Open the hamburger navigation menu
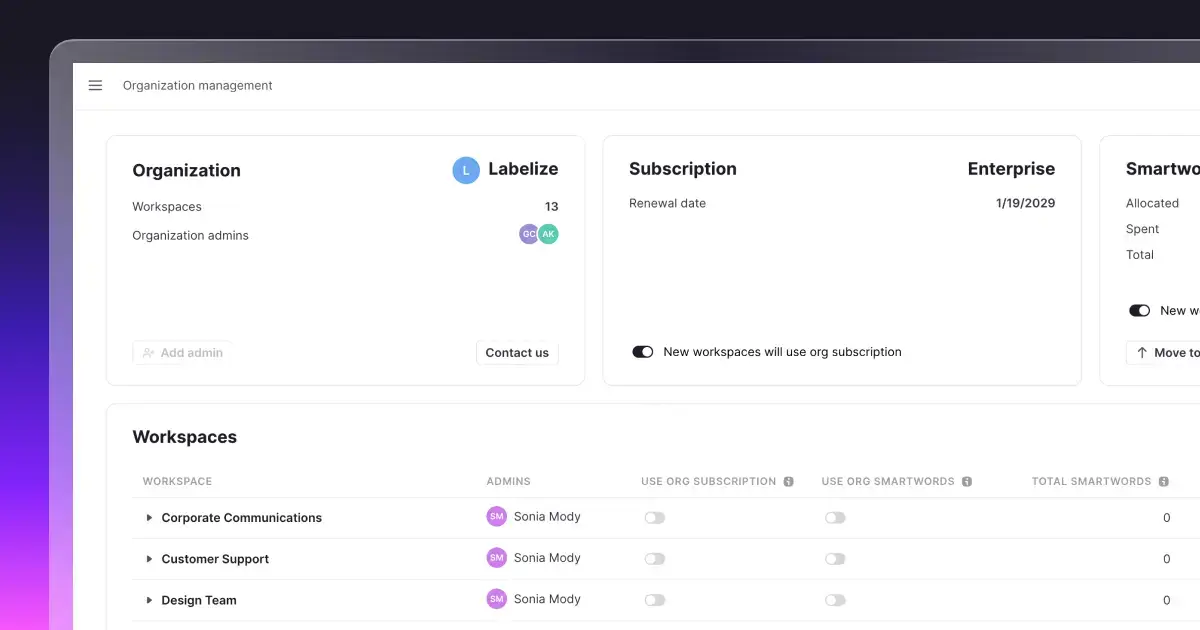 (x=95, y=85)
